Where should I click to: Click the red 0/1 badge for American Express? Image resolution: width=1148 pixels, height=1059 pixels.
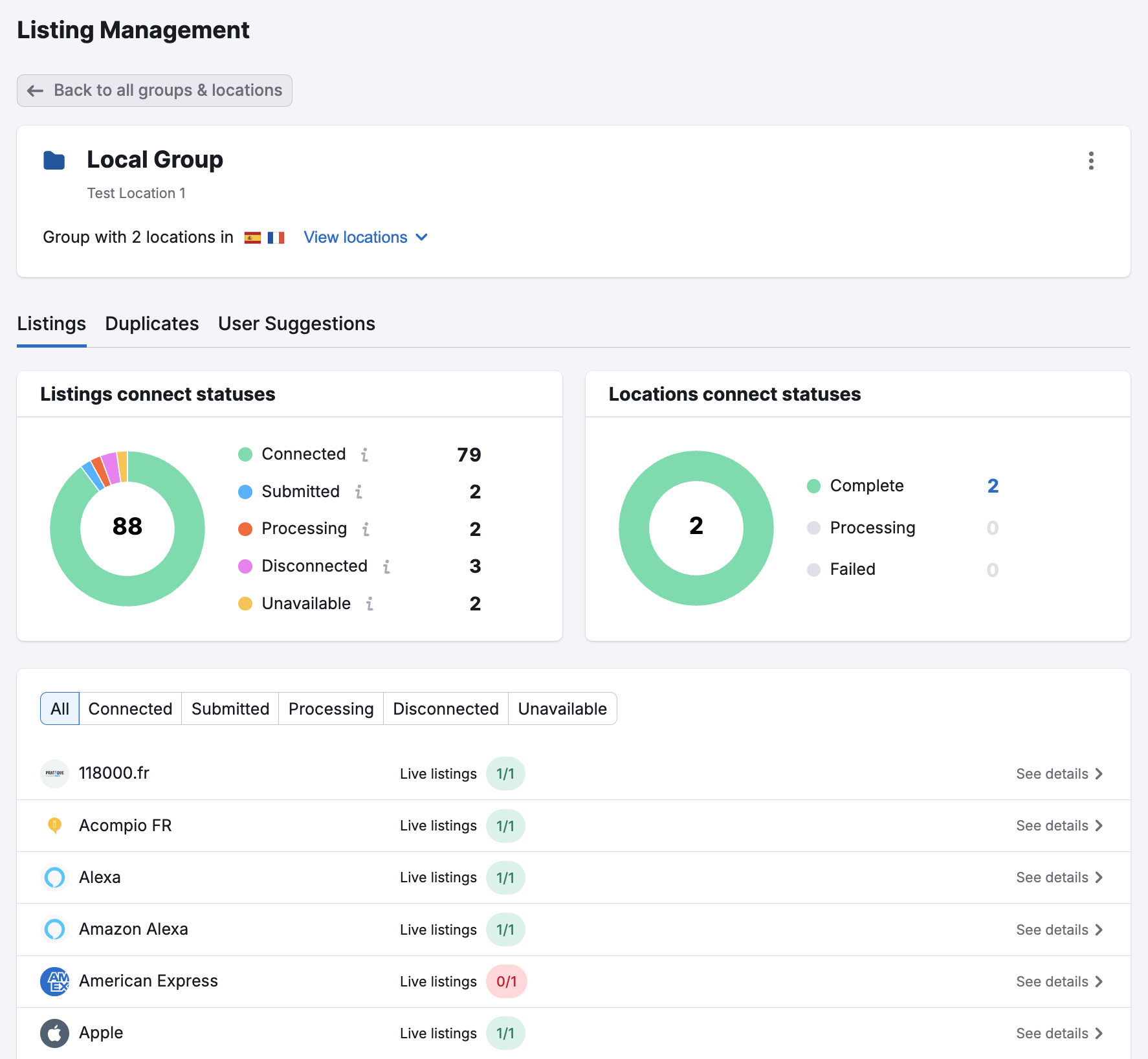tap(506, 981)
